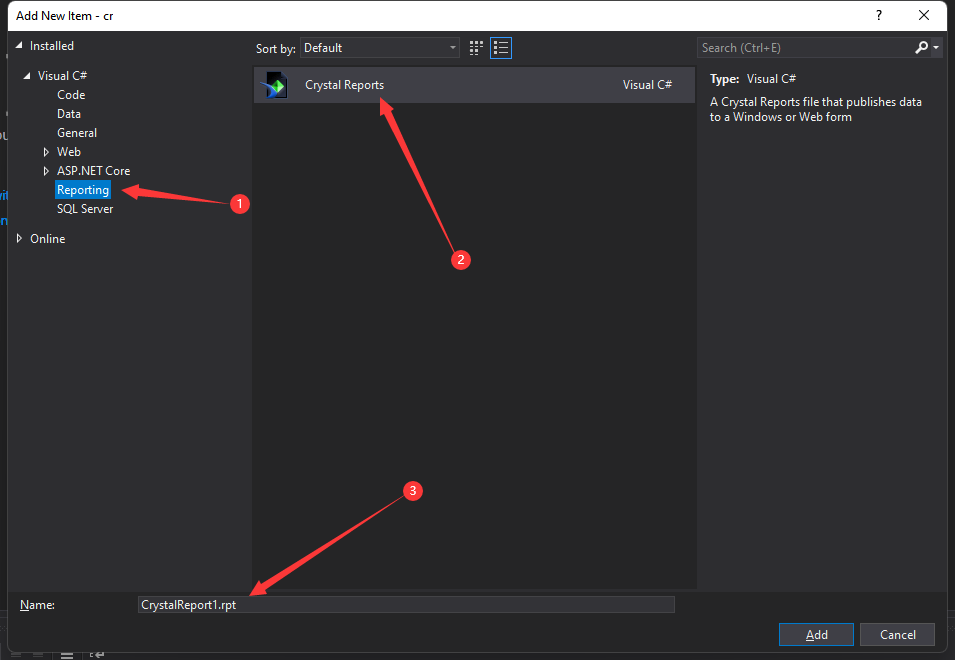Select the Data category
The image size is (955, 660).
(69, 114)
